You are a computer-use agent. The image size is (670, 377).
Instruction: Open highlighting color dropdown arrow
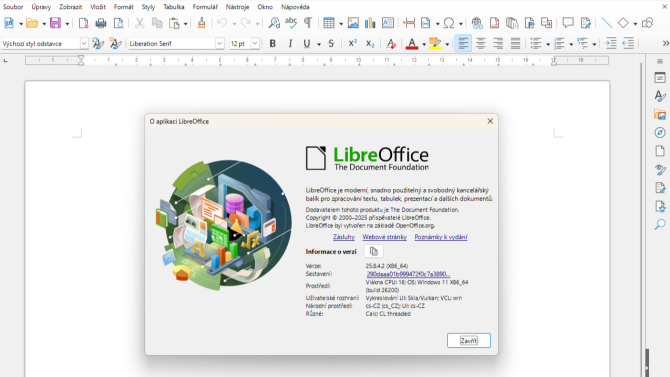[x=447, y=44]
